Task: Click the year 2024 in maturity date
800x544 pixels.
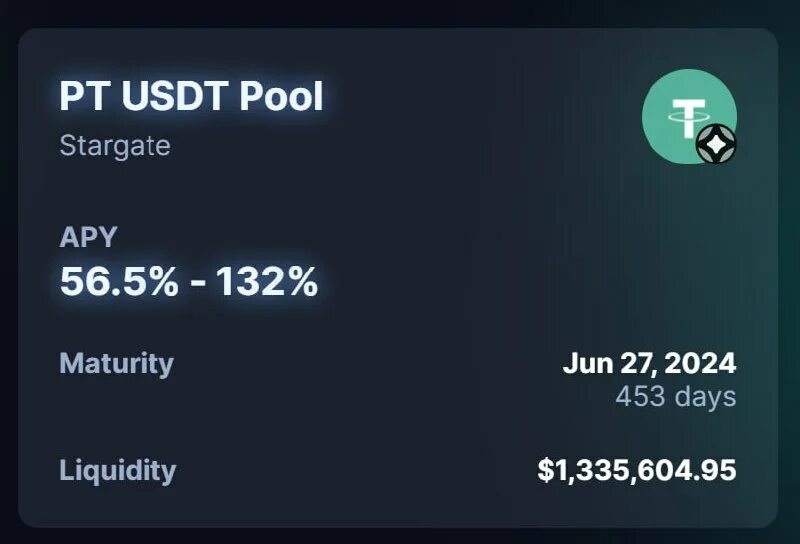Action: 702,363
